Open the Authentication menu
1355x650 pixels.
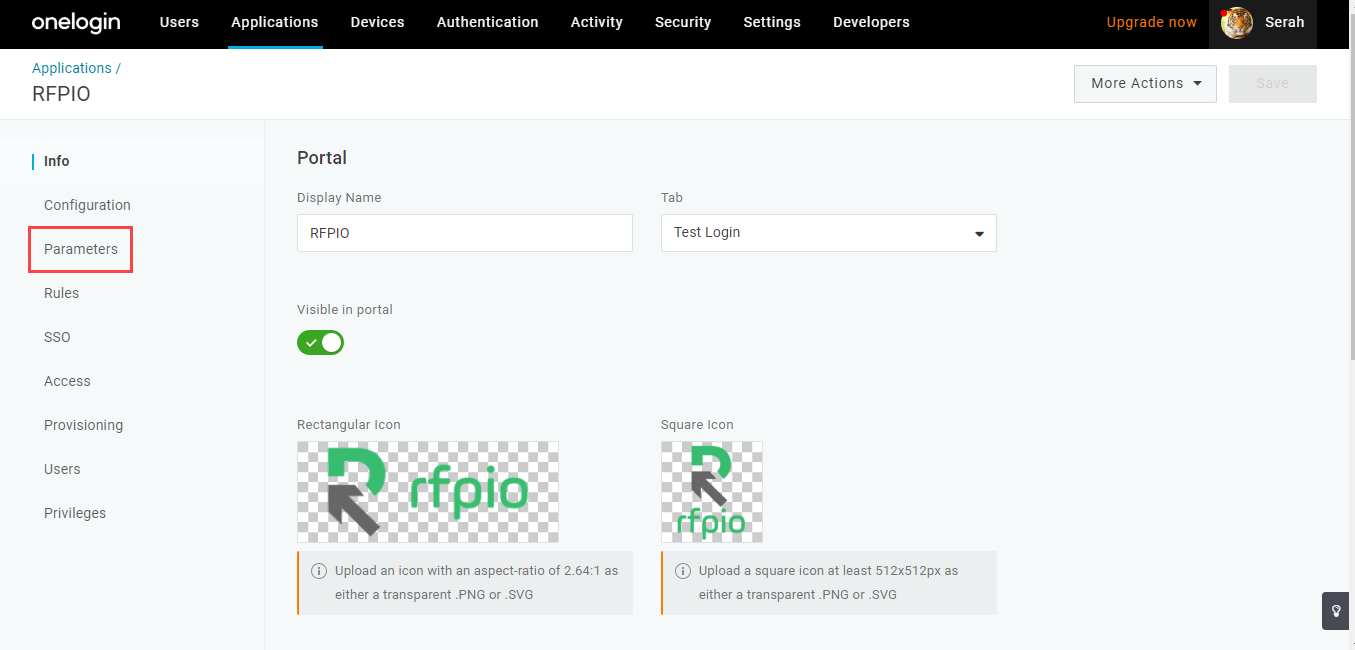488,22
